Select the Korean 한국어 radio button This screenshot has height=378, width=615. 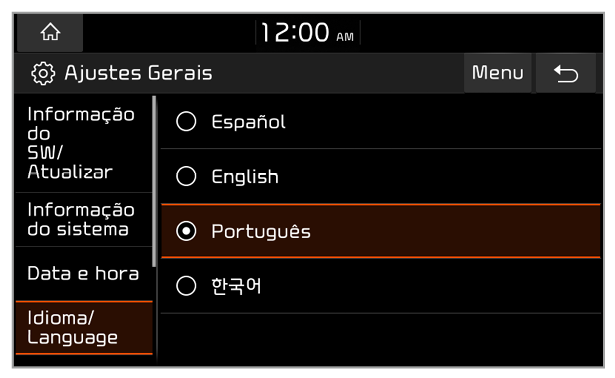point(186,285)
